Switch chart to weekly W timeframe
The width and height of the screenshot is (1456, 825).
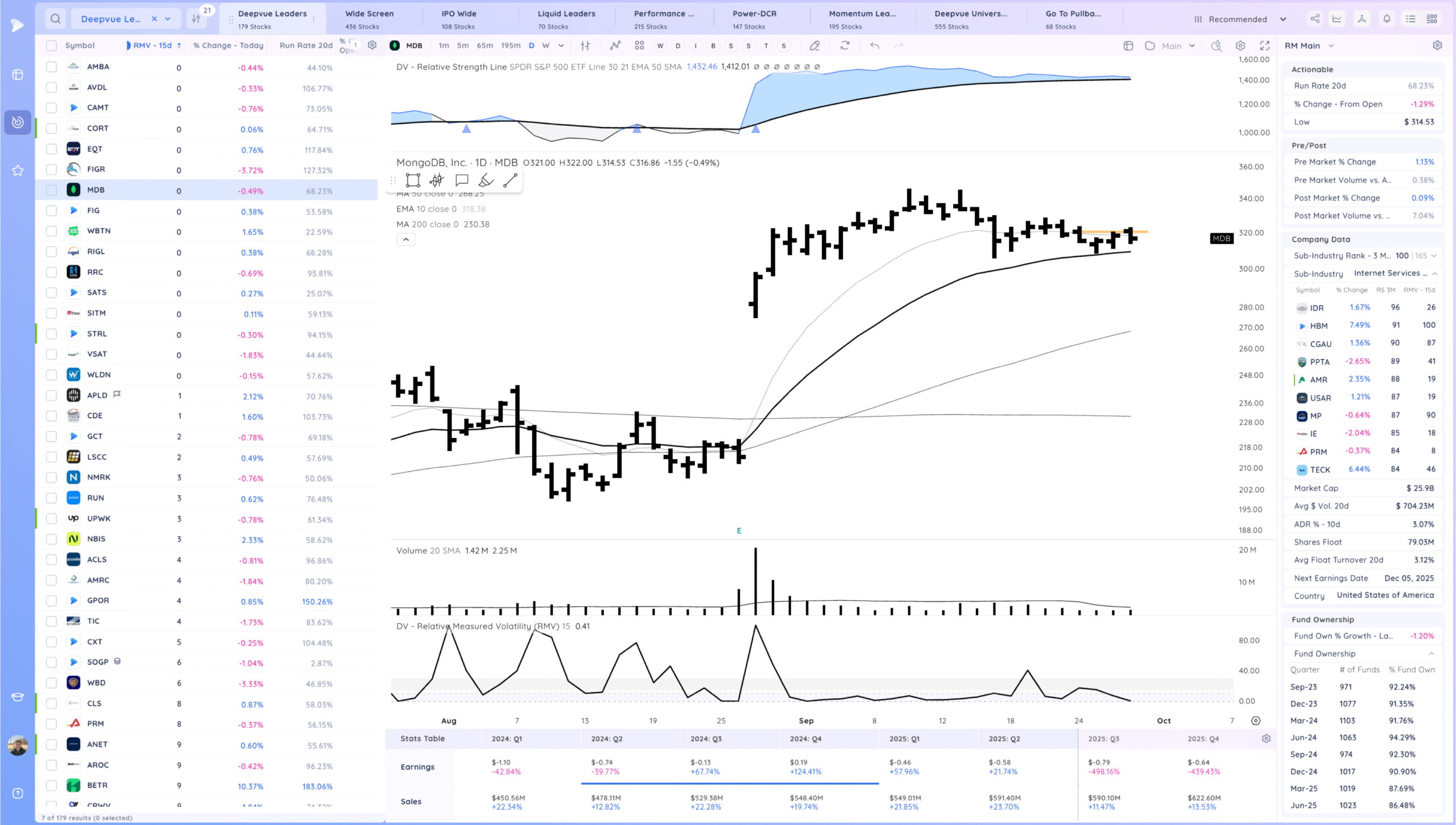tap(545, 46)
